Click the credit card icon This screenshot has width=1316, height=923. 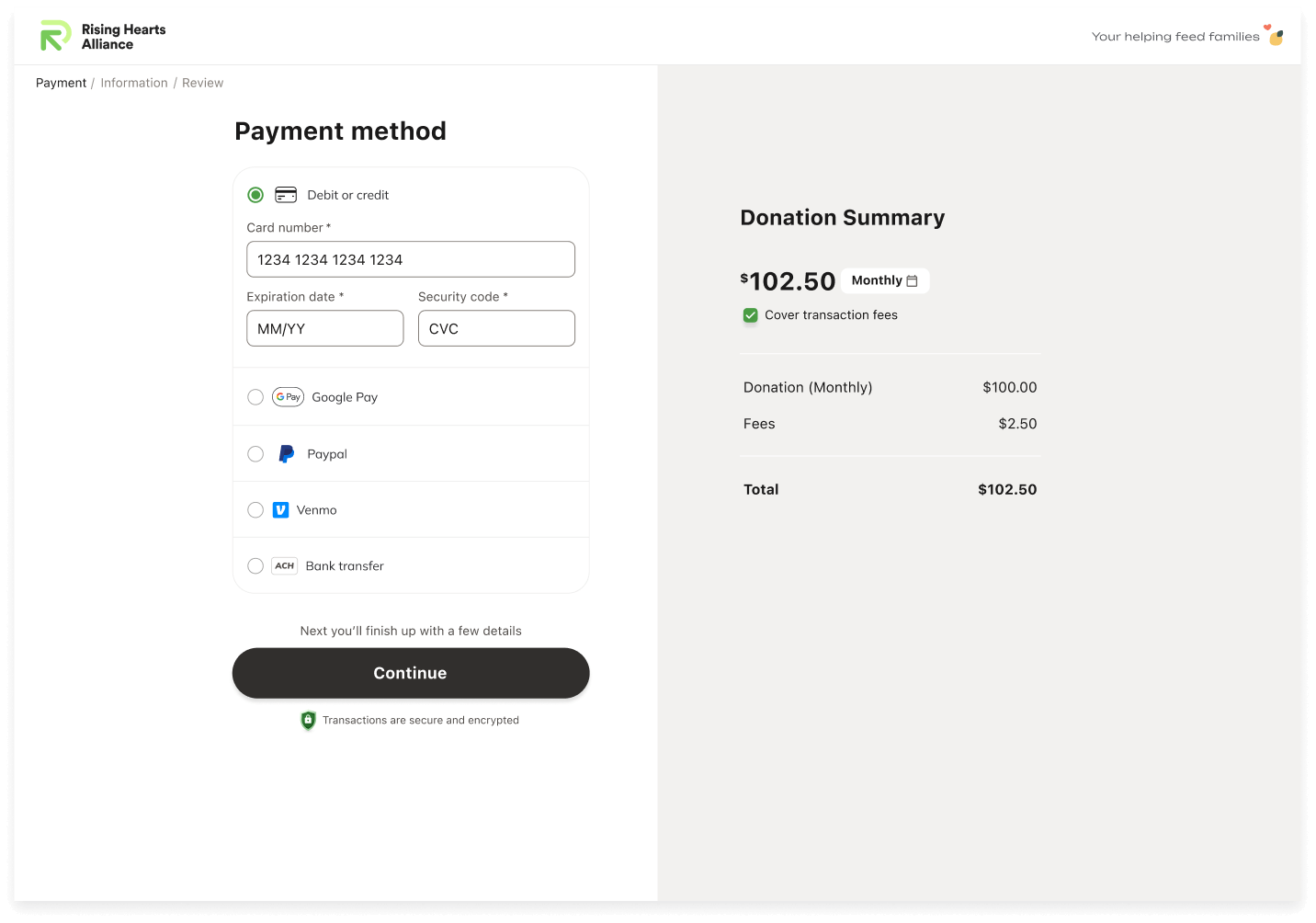point(286,195)
